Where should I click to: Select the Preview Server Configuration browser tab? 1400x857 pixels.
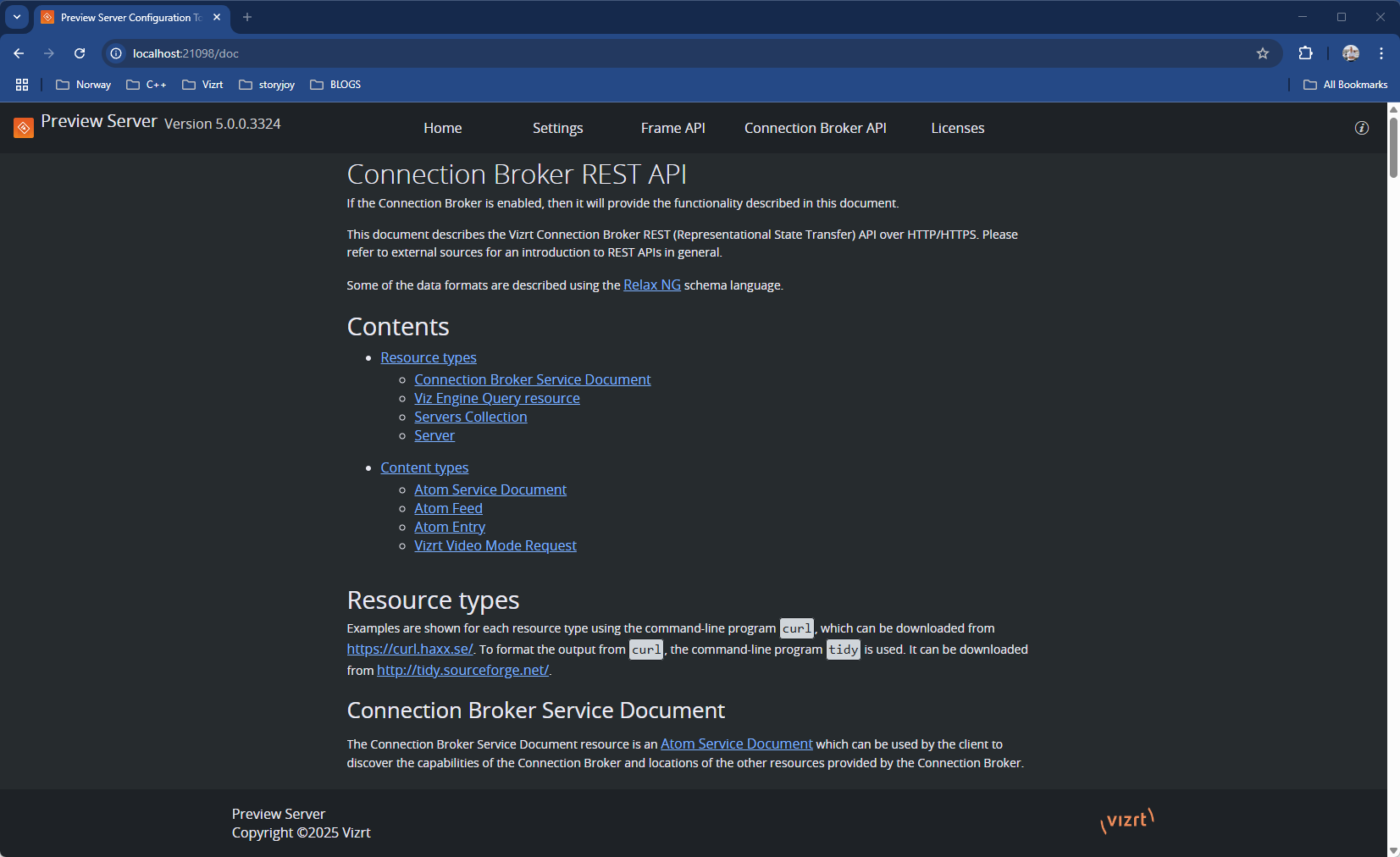(131, 17)
